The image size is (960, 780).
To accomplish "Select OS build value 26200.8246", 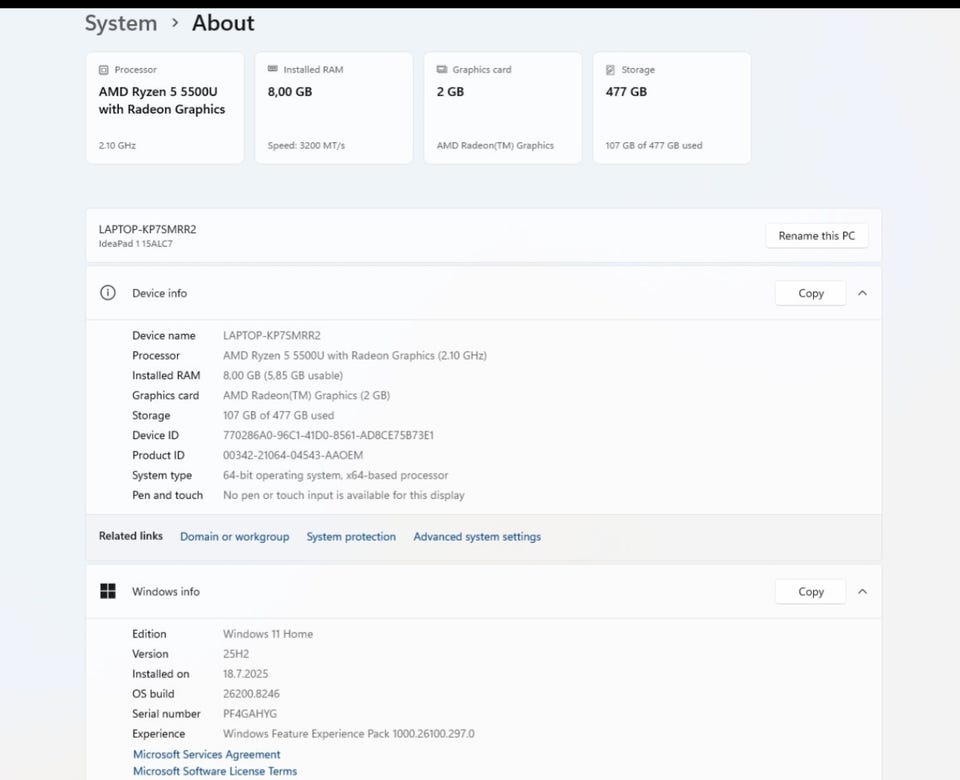I will pyautogui.click(x=251, y=694).
